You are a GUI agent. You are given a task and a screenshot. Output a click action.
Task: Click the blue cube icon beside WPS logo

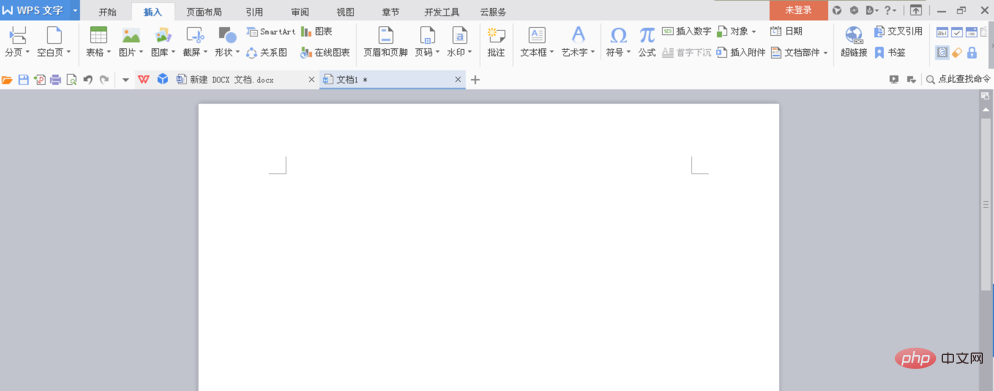coord(163,79)
